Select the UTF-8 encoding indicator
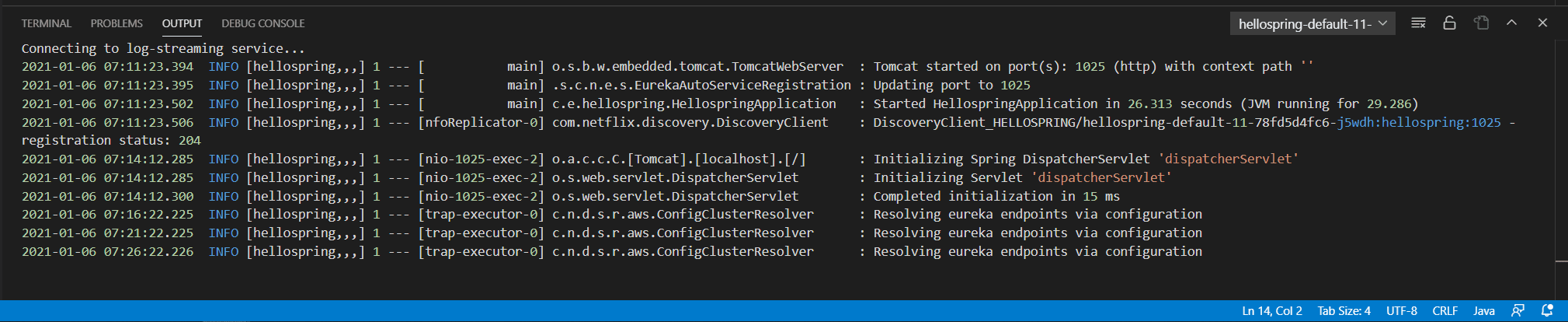This screenshot has width=1568, height=322. (1401, 311)
